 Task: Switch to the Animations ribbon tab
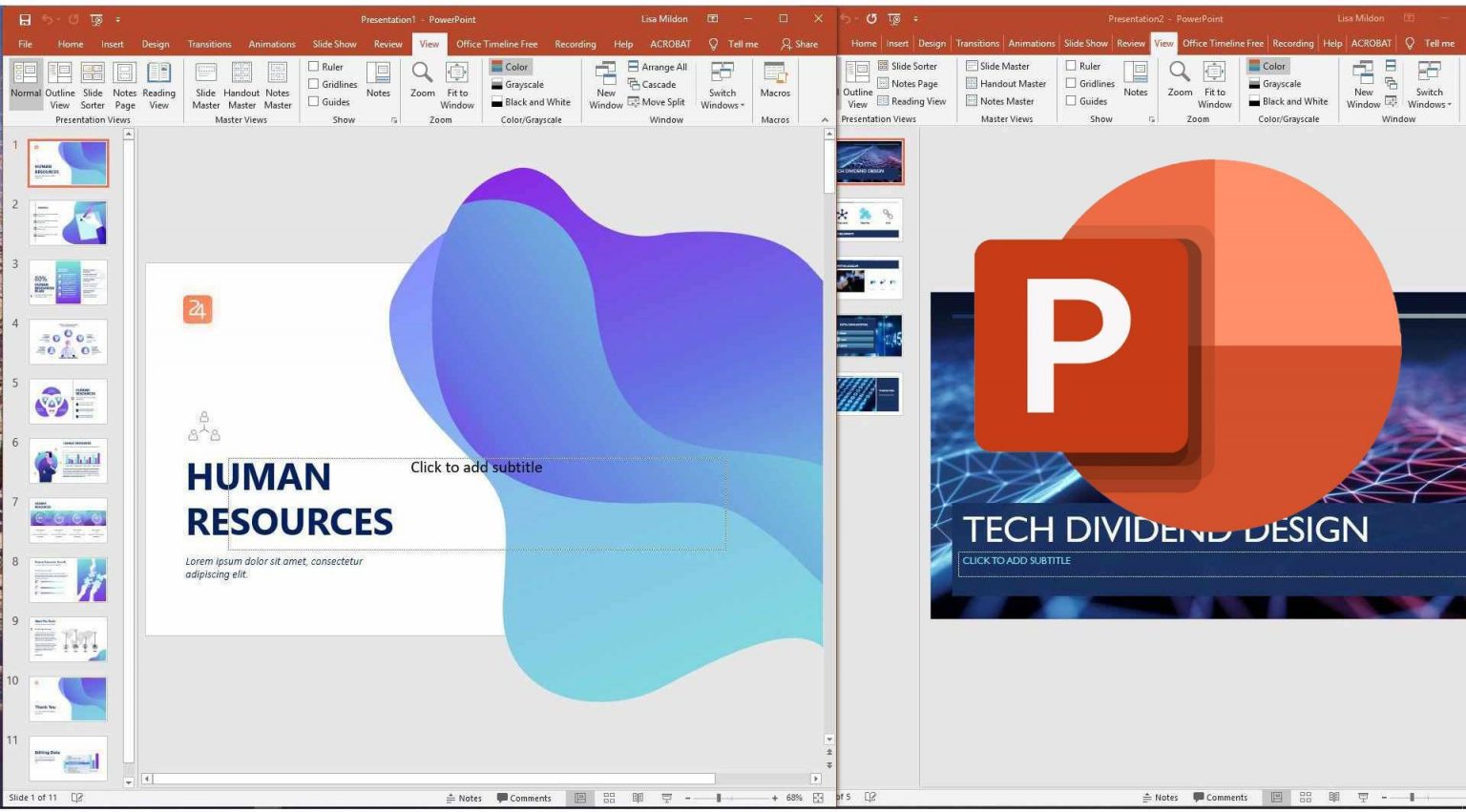coord(272,43)
